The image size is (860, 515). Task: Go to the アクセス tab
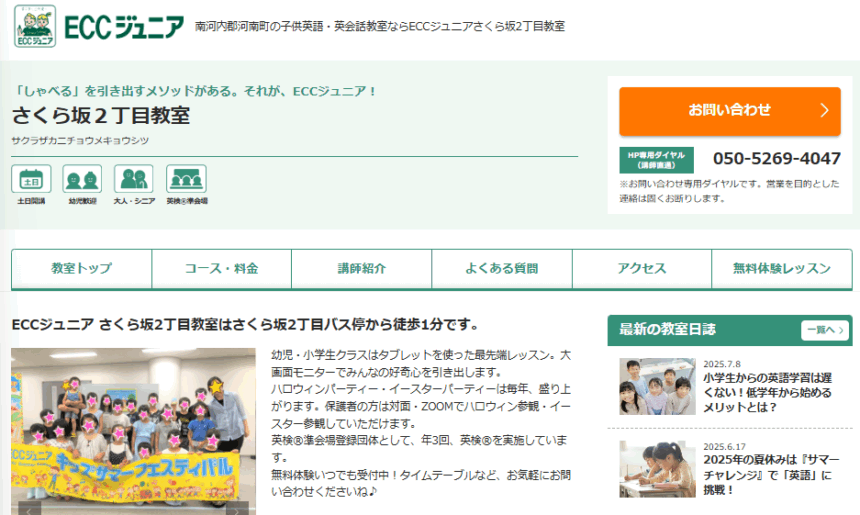[642, 269]
